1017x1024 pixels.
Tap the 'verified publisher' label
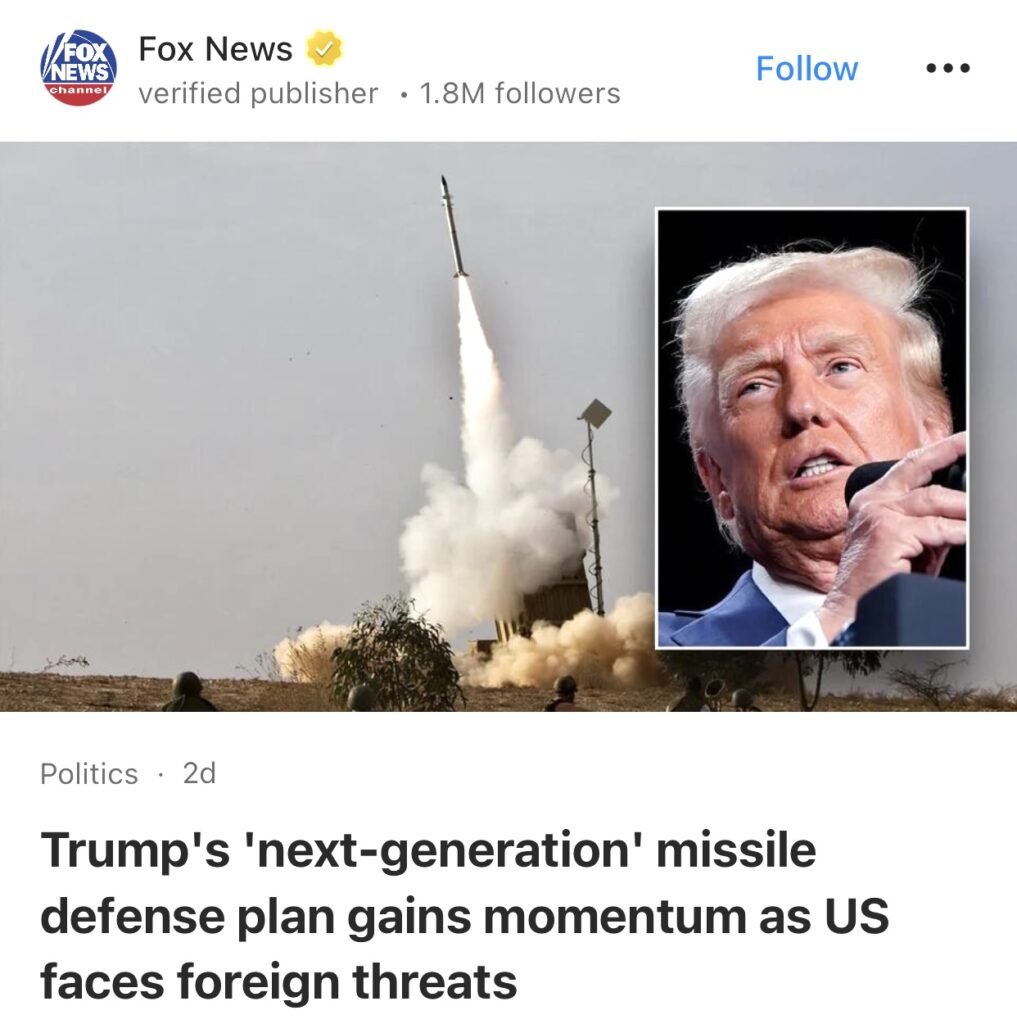click(258, 93)
